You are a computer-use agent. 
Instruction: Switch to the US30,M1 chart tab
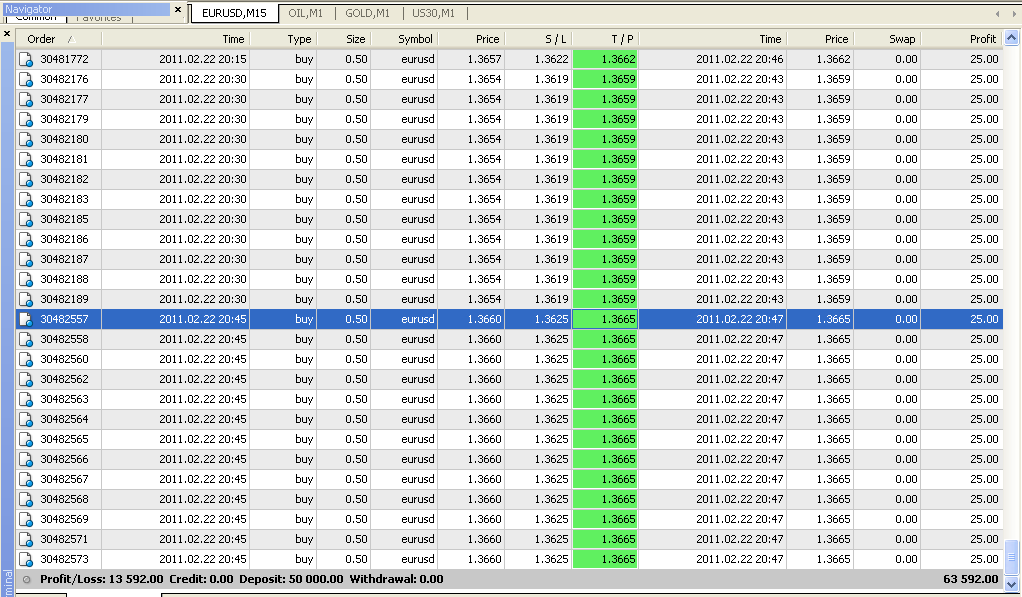pos(433,14)
